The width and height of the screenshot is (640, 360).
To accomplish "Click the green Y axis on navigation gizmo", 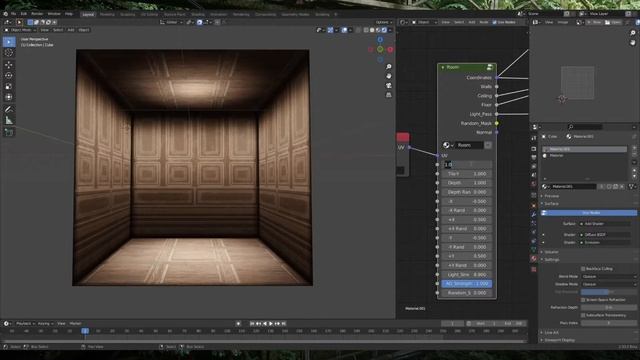I will coord(380,49).
